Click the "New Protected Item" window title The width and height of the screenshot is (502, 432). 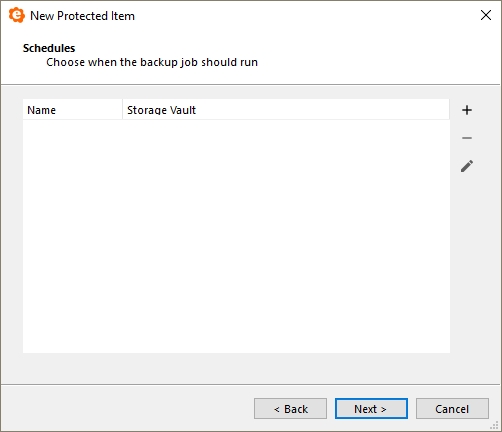tap(82, 16)
